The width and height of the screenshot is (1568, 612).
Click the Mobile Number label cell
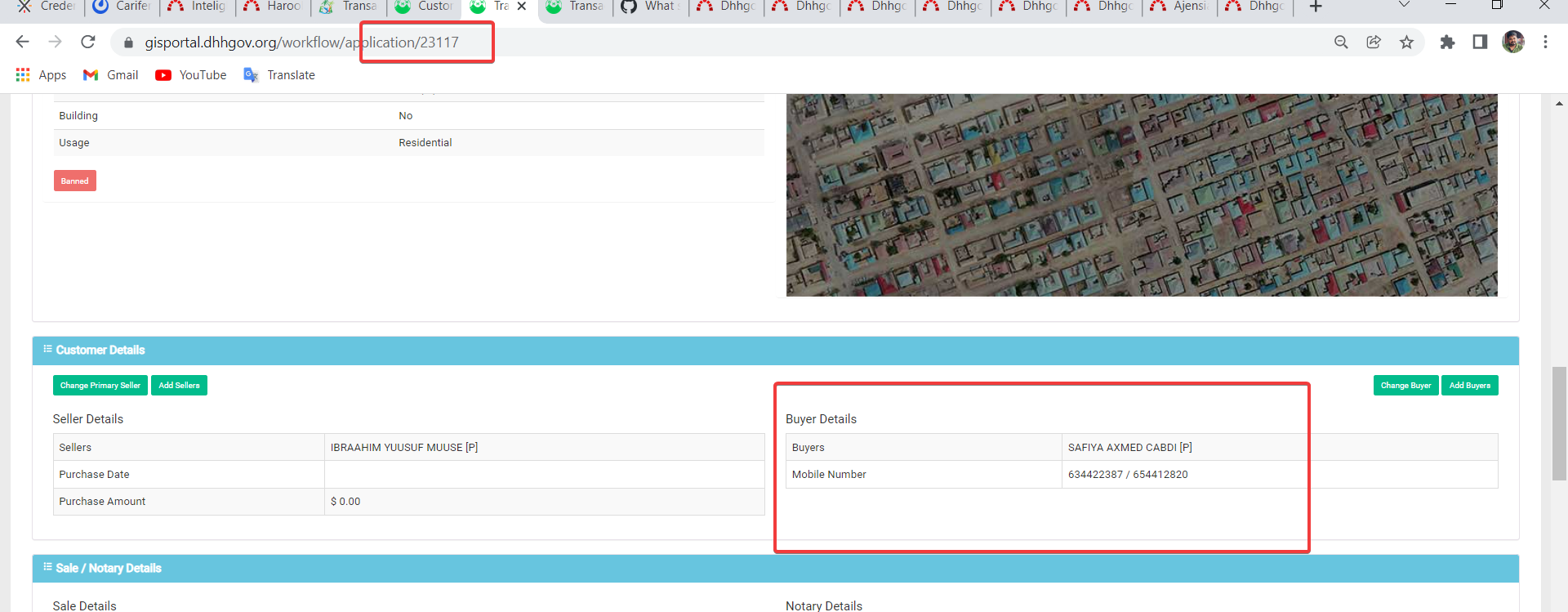pos(924,475)
